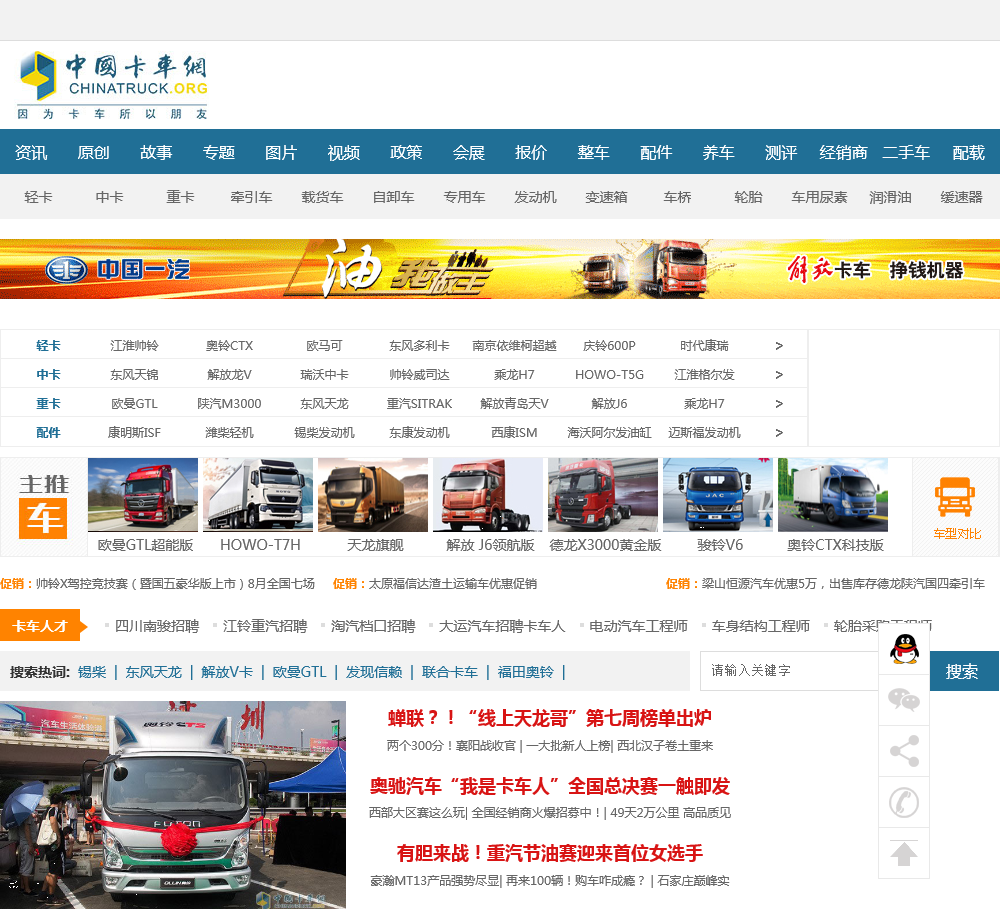Open the 解放 J6领航版 truck thumbnail
Screen dimensions: 1000x909
click(x=488, y=495)
